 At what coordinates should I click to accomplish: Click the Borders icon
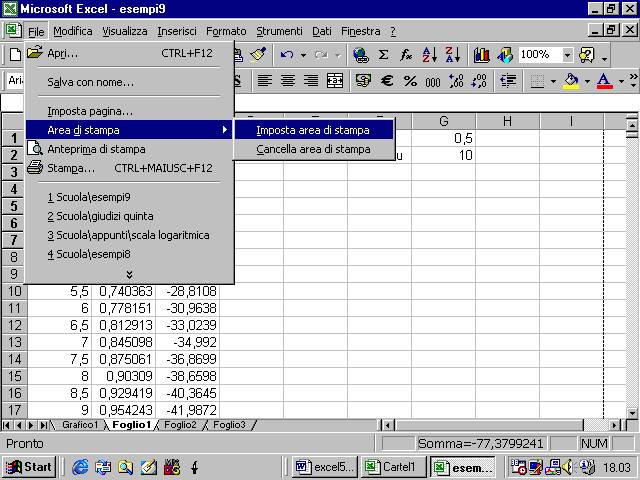(537, 81)
